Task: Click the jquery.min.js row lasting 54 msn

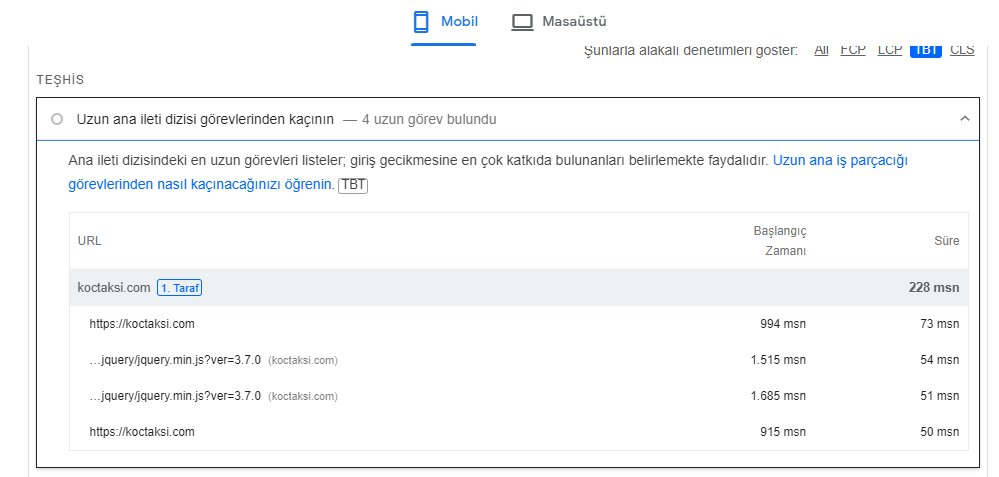Action: click(x=519, y=360)
